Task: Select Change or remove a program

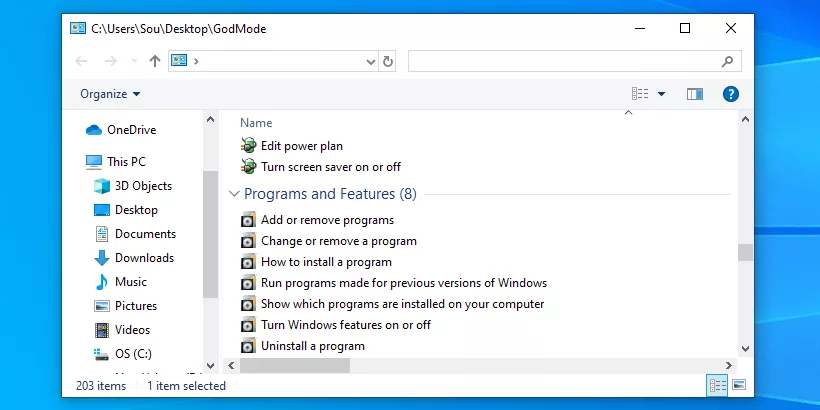Action: pyautogui.click(x=339, y=241)
